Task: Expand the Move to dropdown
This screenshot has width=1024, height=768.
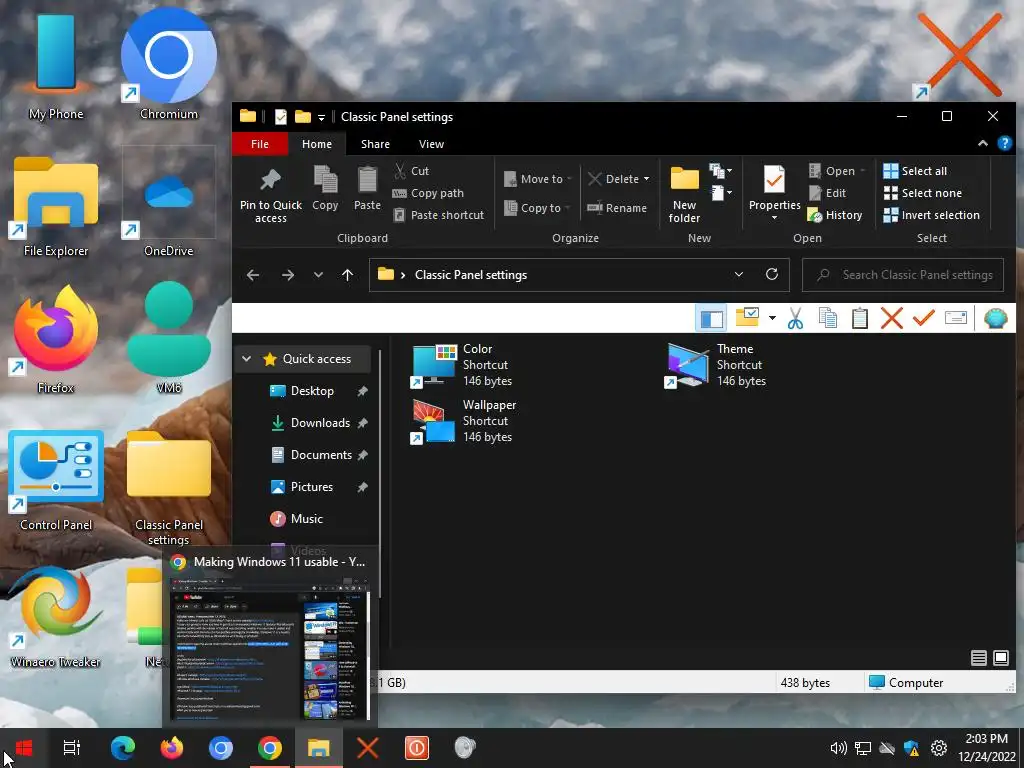Action: click(x=569, y=179)
